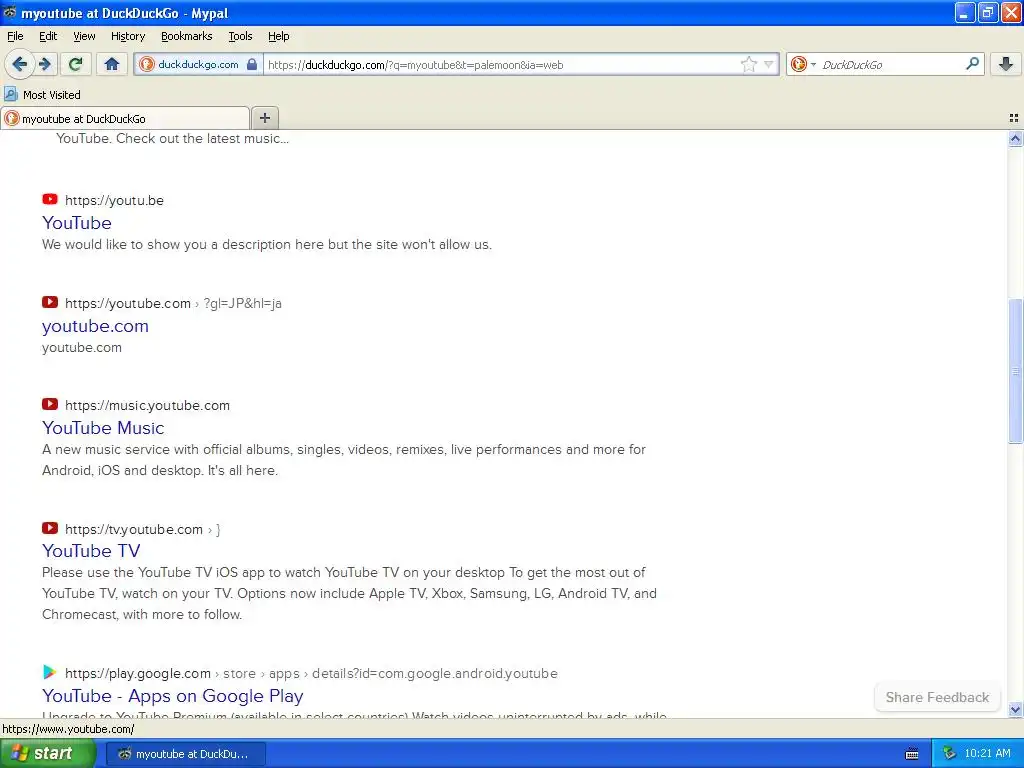Open the Help menu
The width and height of the screenshot is (1024, 768).
click(x=278, y=36)
